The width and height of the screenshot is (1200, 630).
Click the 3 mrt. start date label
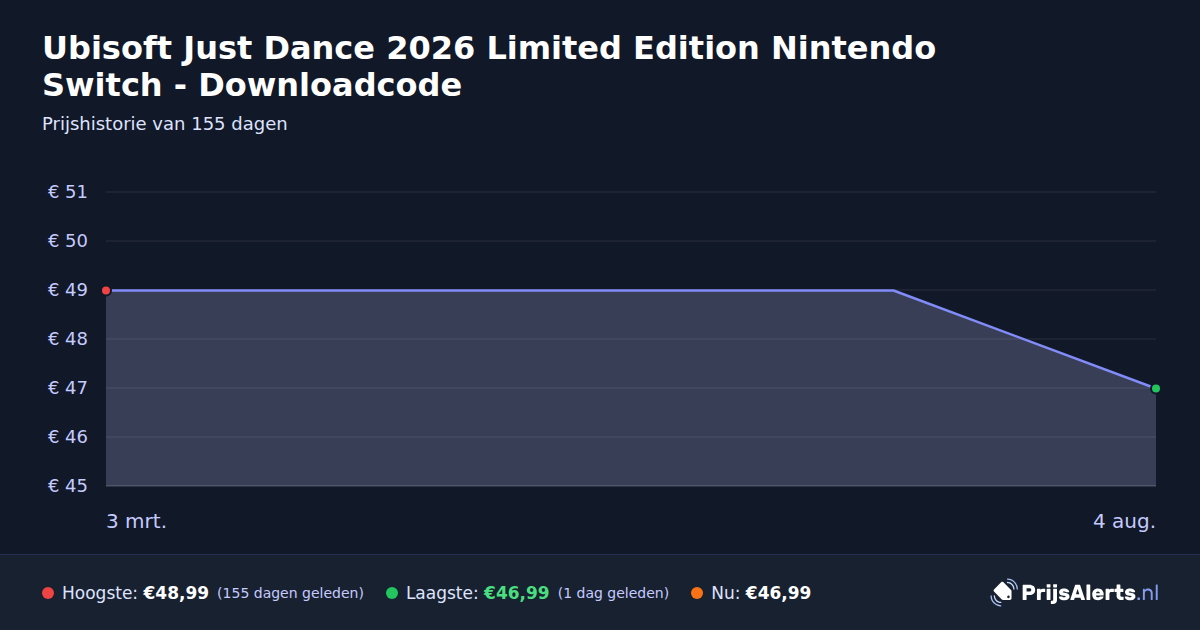point(137,521)
